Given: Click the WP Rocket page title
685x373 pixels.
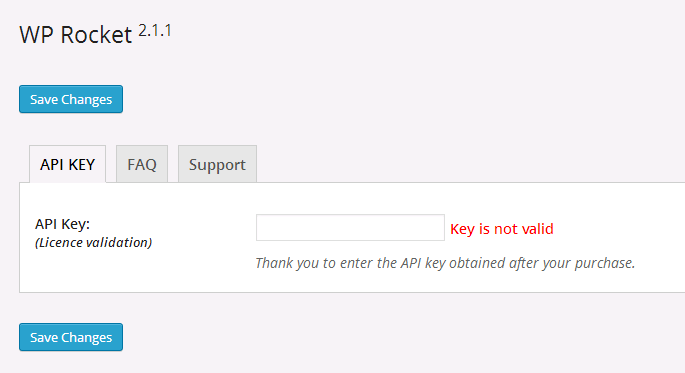Looking at the screenshot, I should 76,35.
